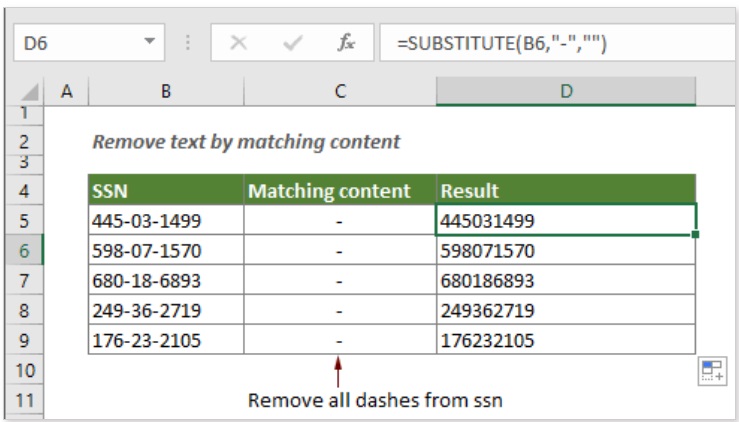
Task: Click the Enter checkmark formula icon
Action: click(x=293, y=43)
